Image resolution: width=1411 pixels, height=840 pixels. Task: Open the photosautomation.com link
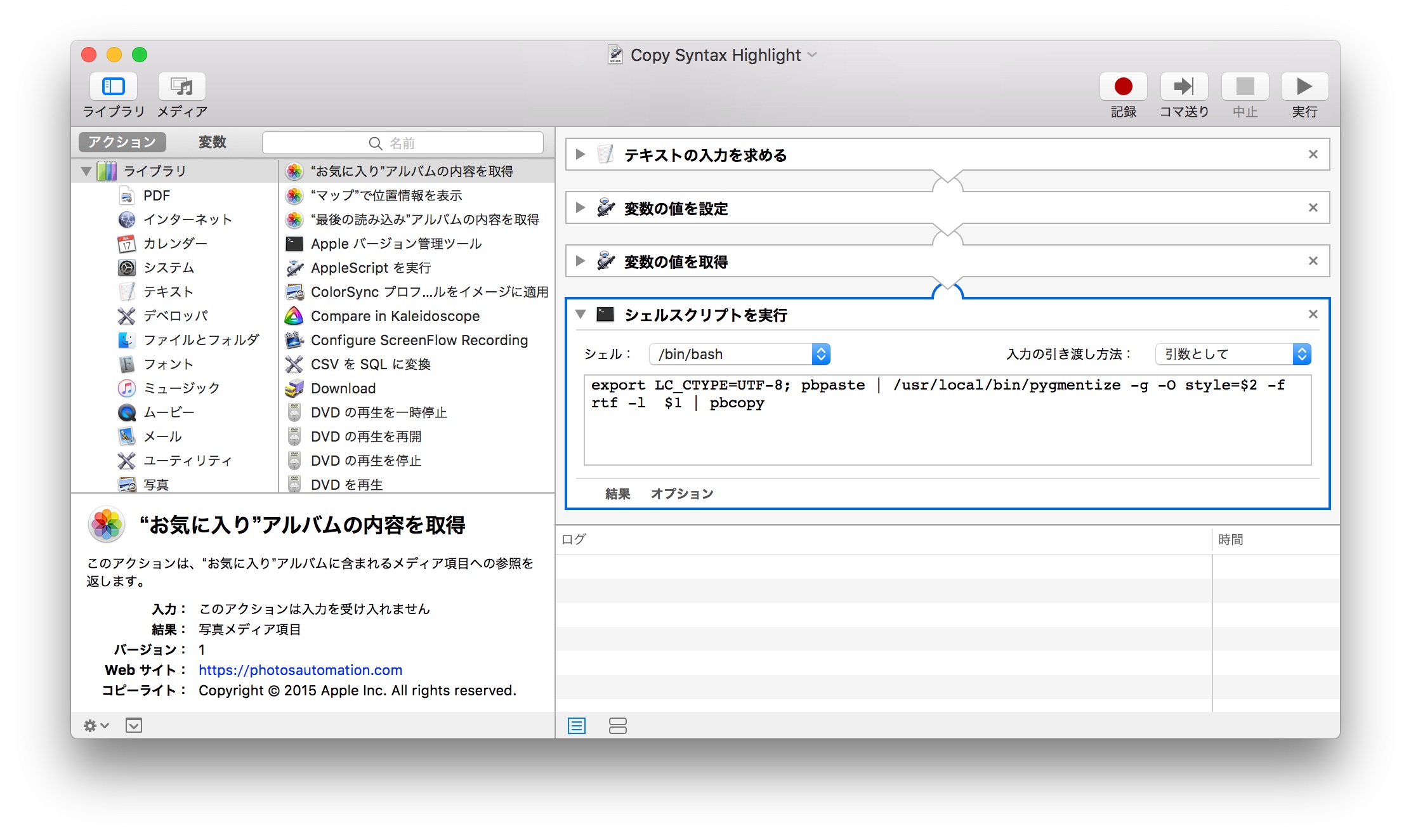(x=300, y=670)
